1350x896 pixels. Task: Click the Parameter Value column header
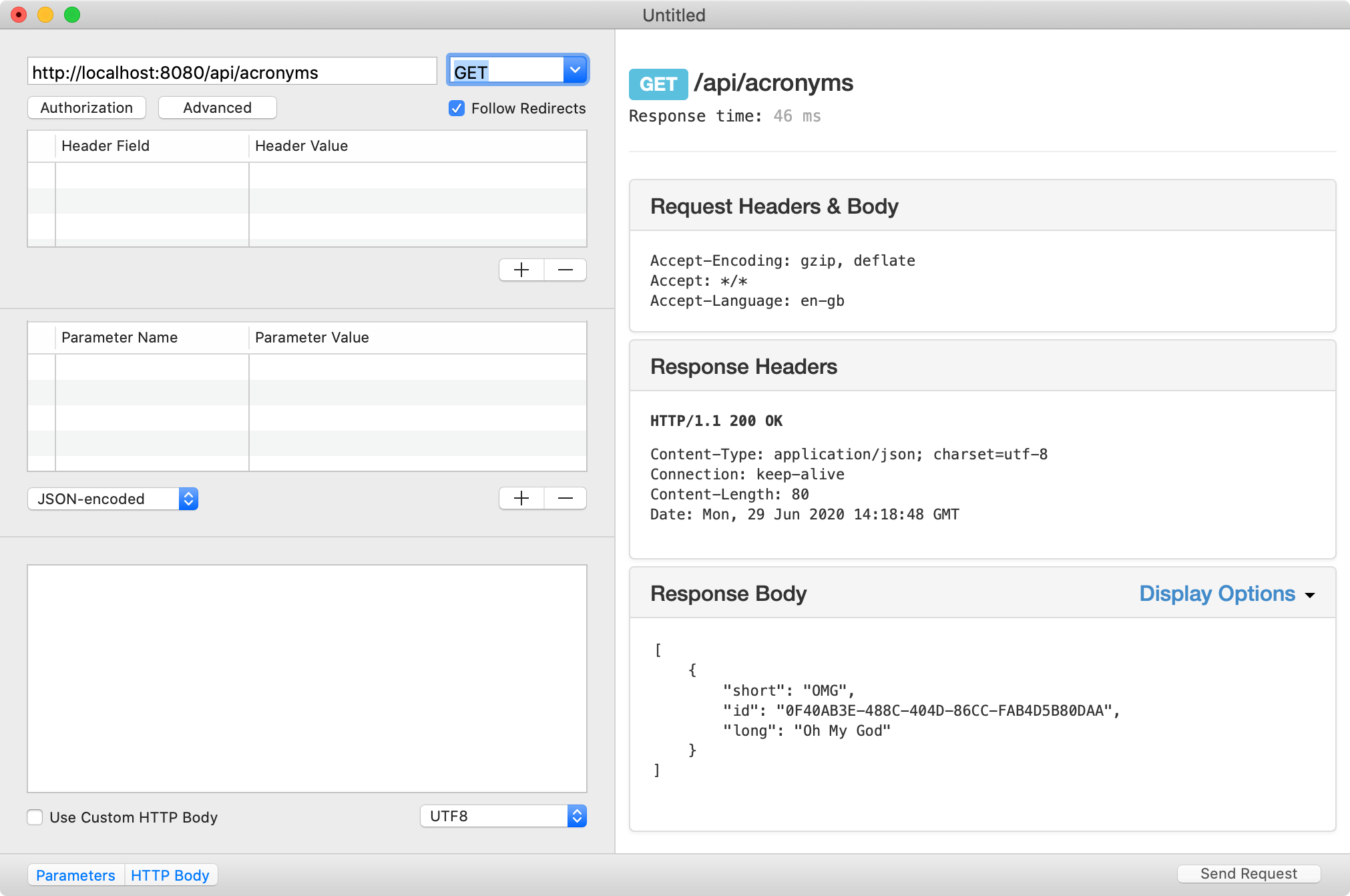(x=418, y=337)
